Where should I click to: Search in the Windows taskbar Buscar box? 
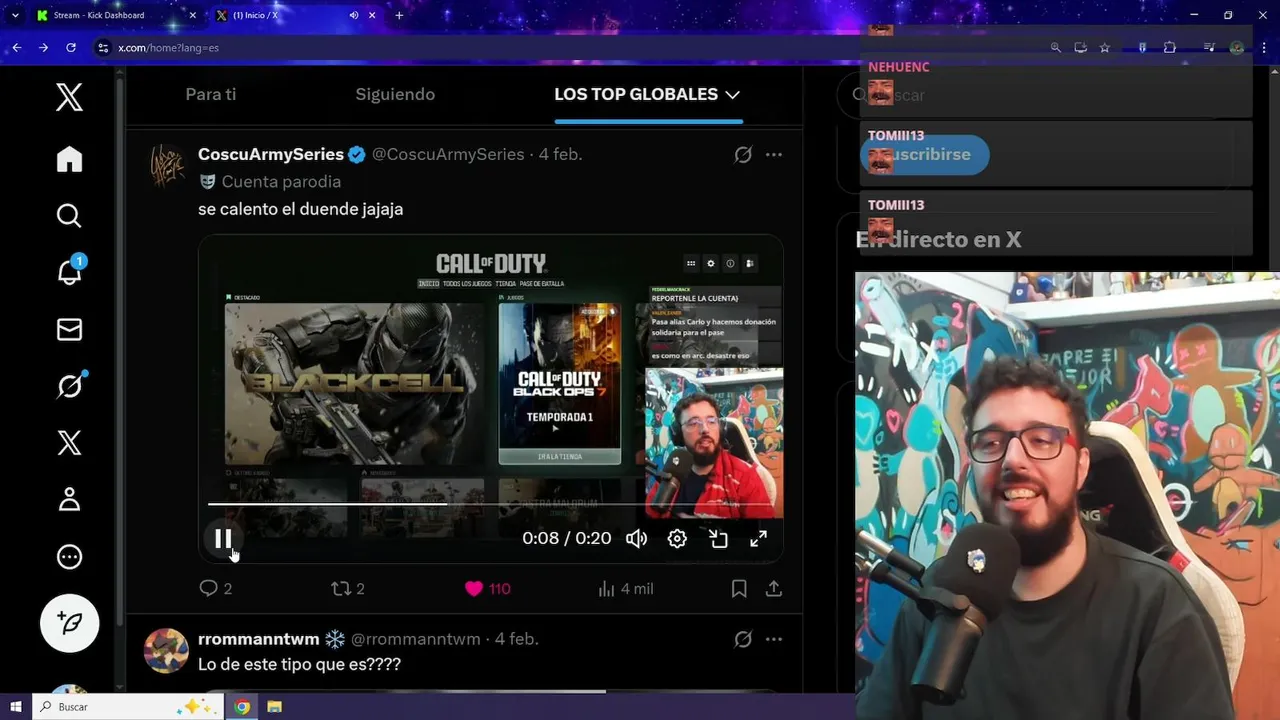(x=128, y=707)
